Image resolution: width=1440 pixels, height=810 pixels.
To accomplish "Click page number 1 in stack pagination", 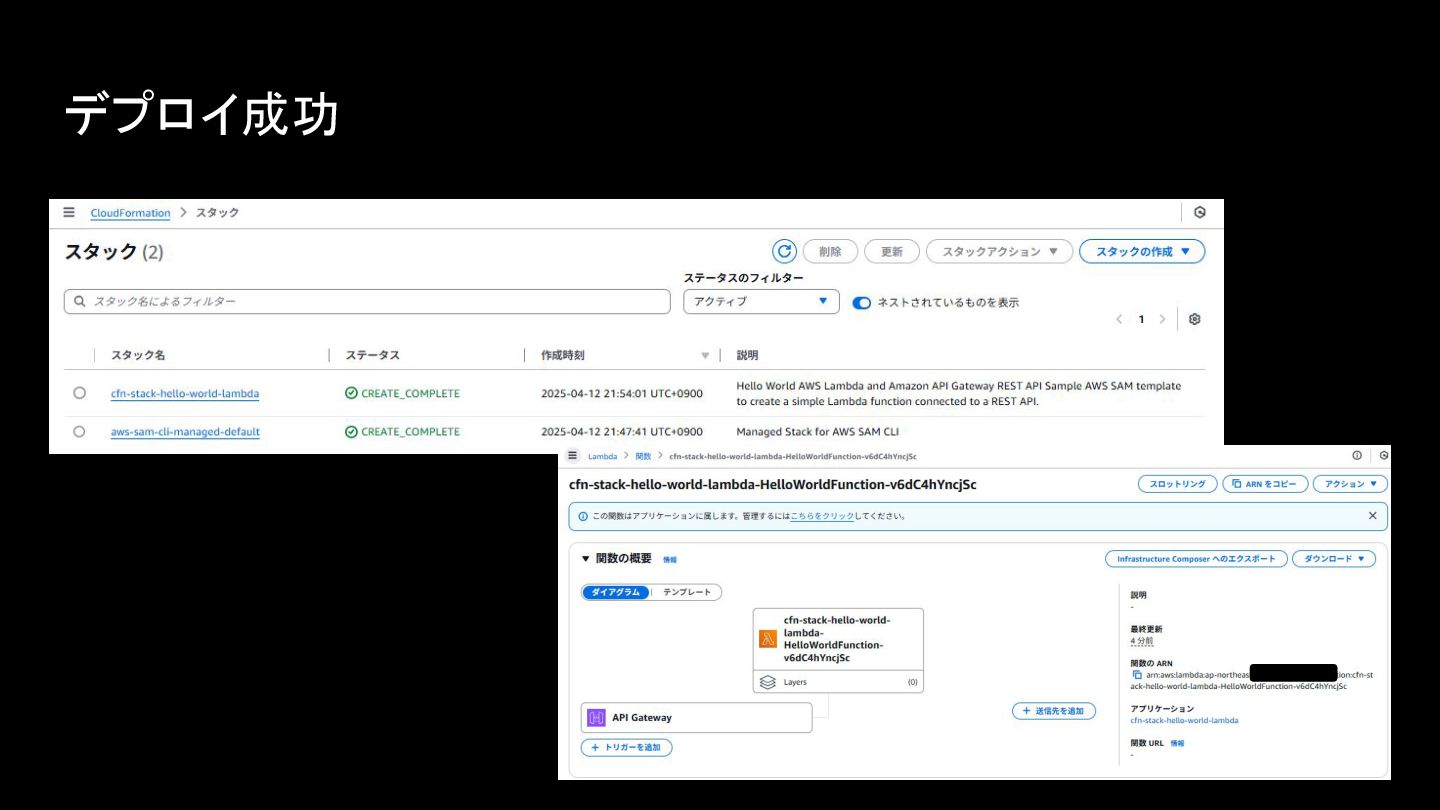I will [1141, 319].
